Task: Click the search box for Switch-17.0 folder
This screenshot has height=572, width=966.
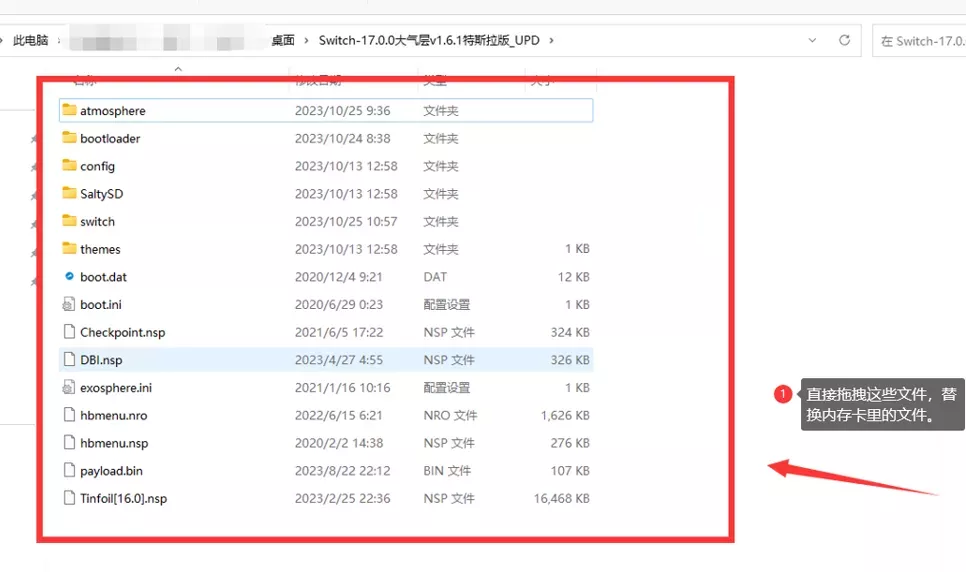Action: pyautogui.click(x=919, y=41)
